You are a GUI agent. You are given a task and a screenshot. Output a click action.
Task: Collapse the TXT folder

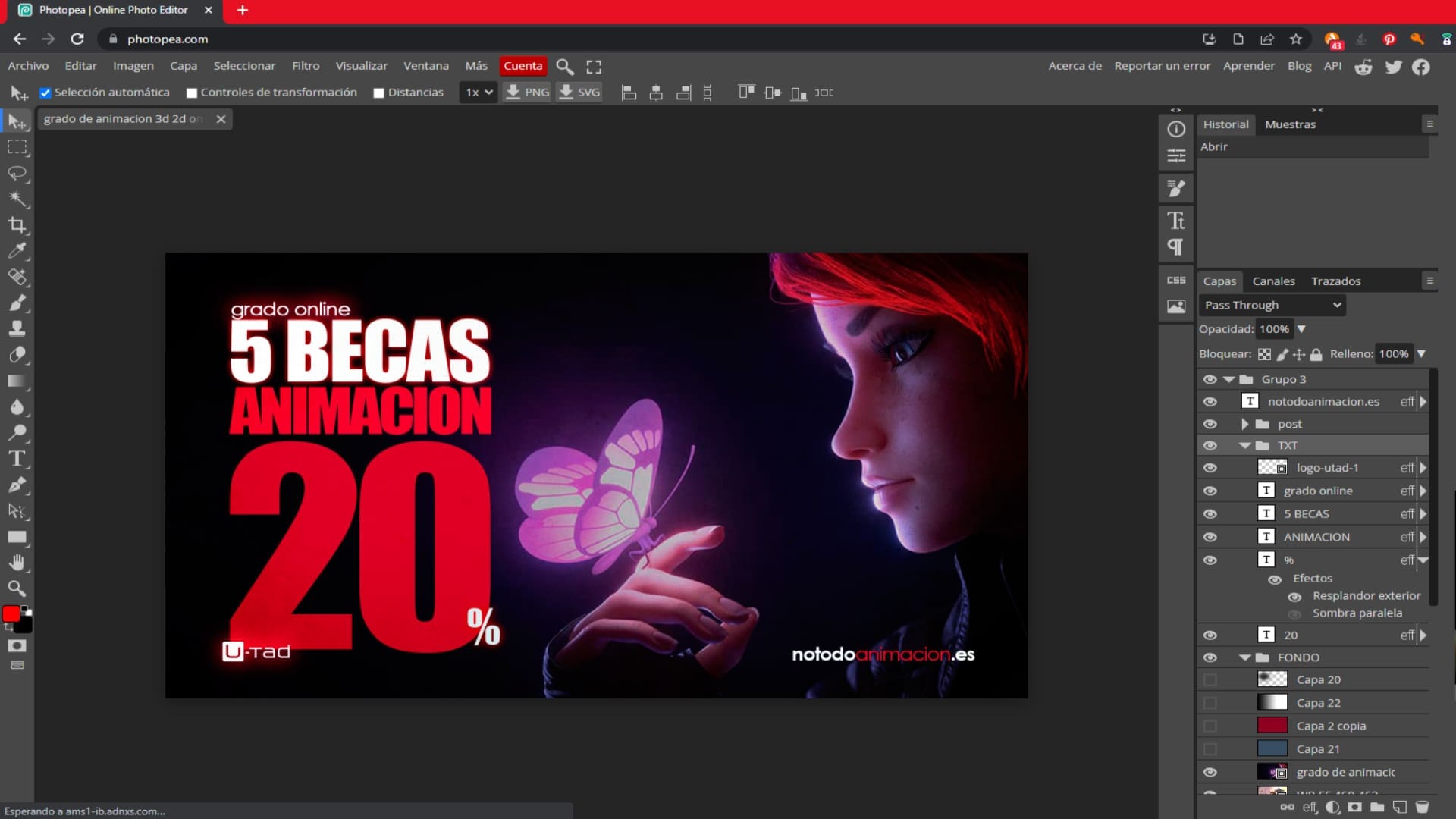coord(1244,446)
